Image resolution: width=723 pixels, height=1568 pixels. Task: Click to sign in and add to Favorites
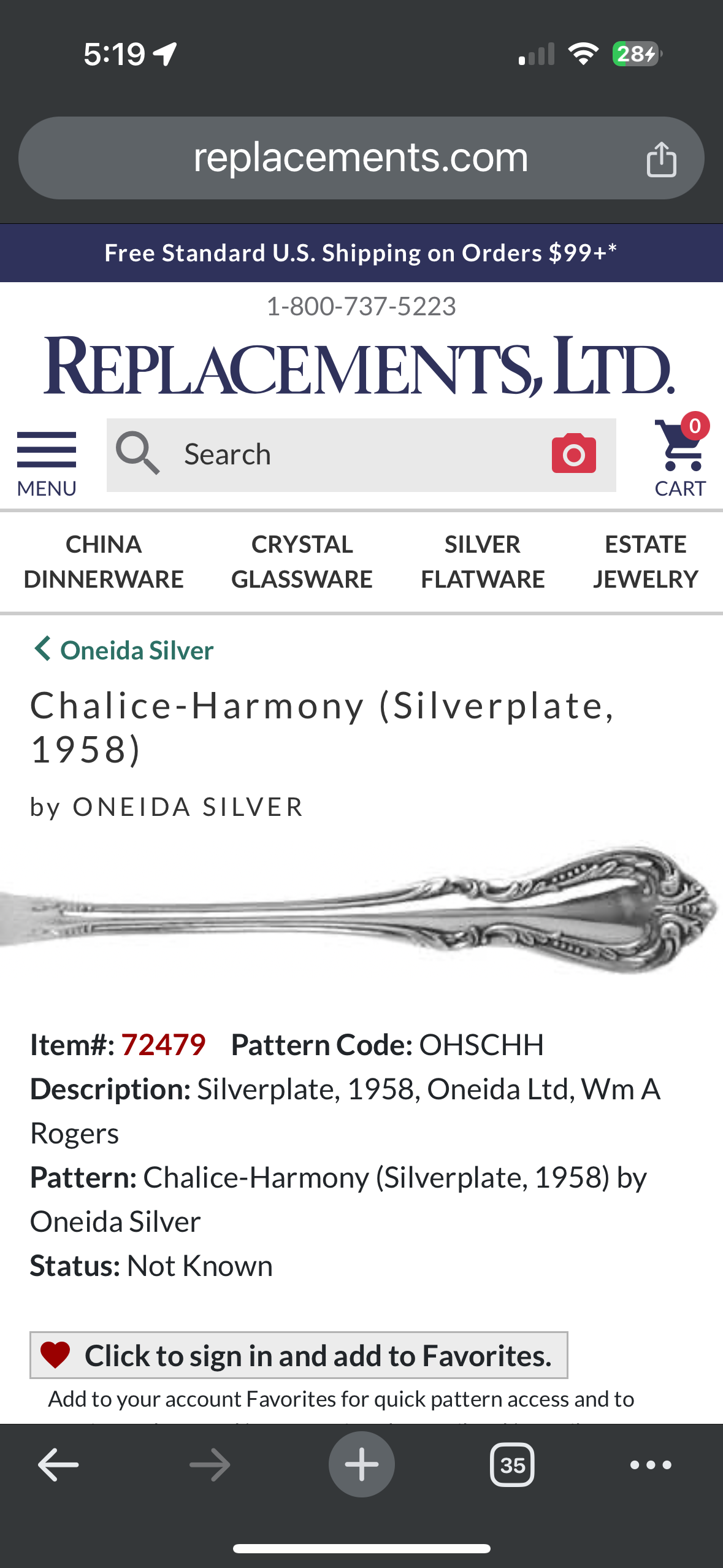318,1355
